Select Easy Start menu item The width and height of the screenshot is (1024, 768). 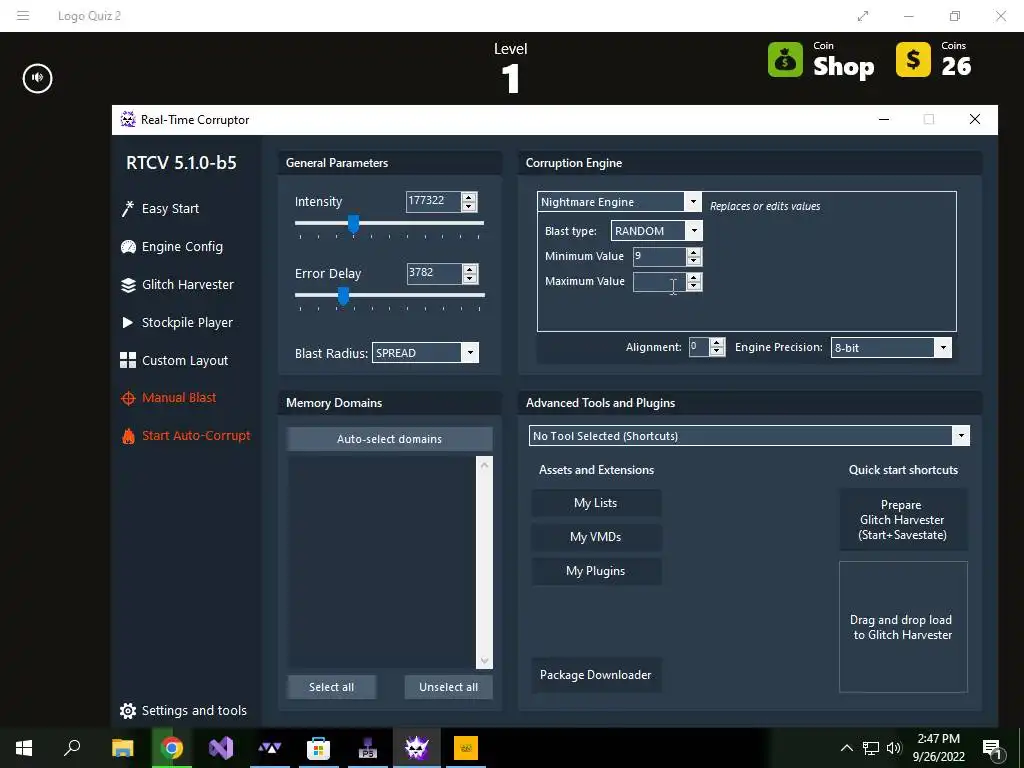coord(170,208)
